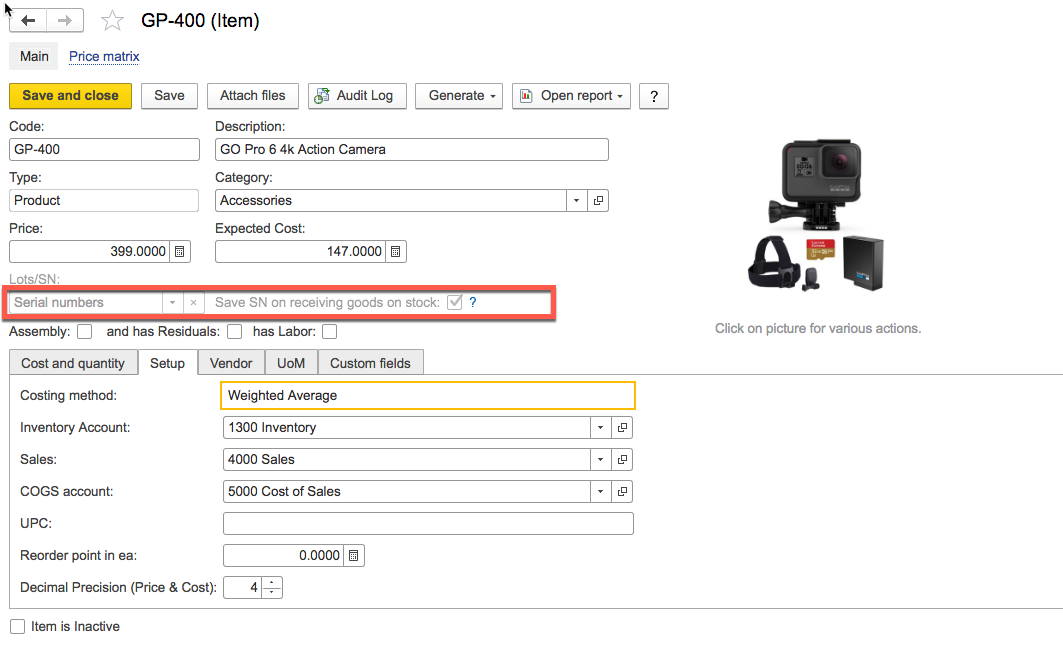Screen dimensions: 1063x653
Task: Open the Audit Log
Action: pyautogui.click(x=357, y=96)
